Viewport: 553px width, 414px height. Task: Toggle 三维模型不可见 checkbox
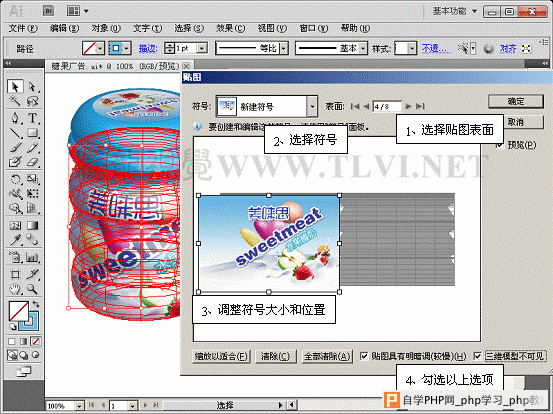478,356
